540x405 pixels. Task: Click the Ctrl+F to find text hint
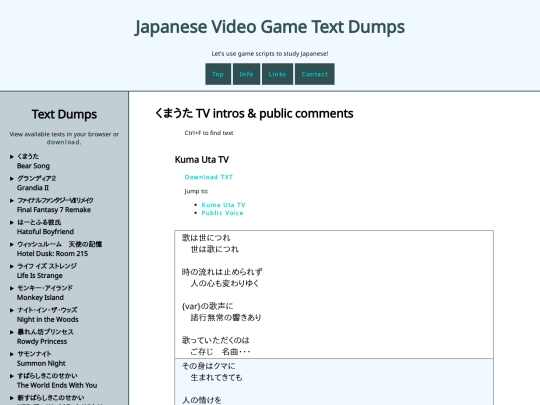[x=209, y=133]
